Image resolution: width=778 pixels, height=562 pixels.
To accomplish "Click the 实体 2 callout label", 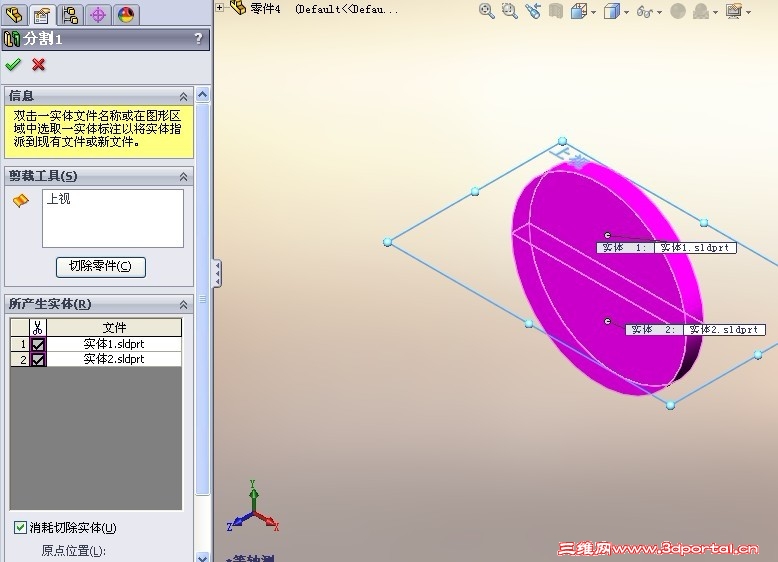I will tap(654, 330).
